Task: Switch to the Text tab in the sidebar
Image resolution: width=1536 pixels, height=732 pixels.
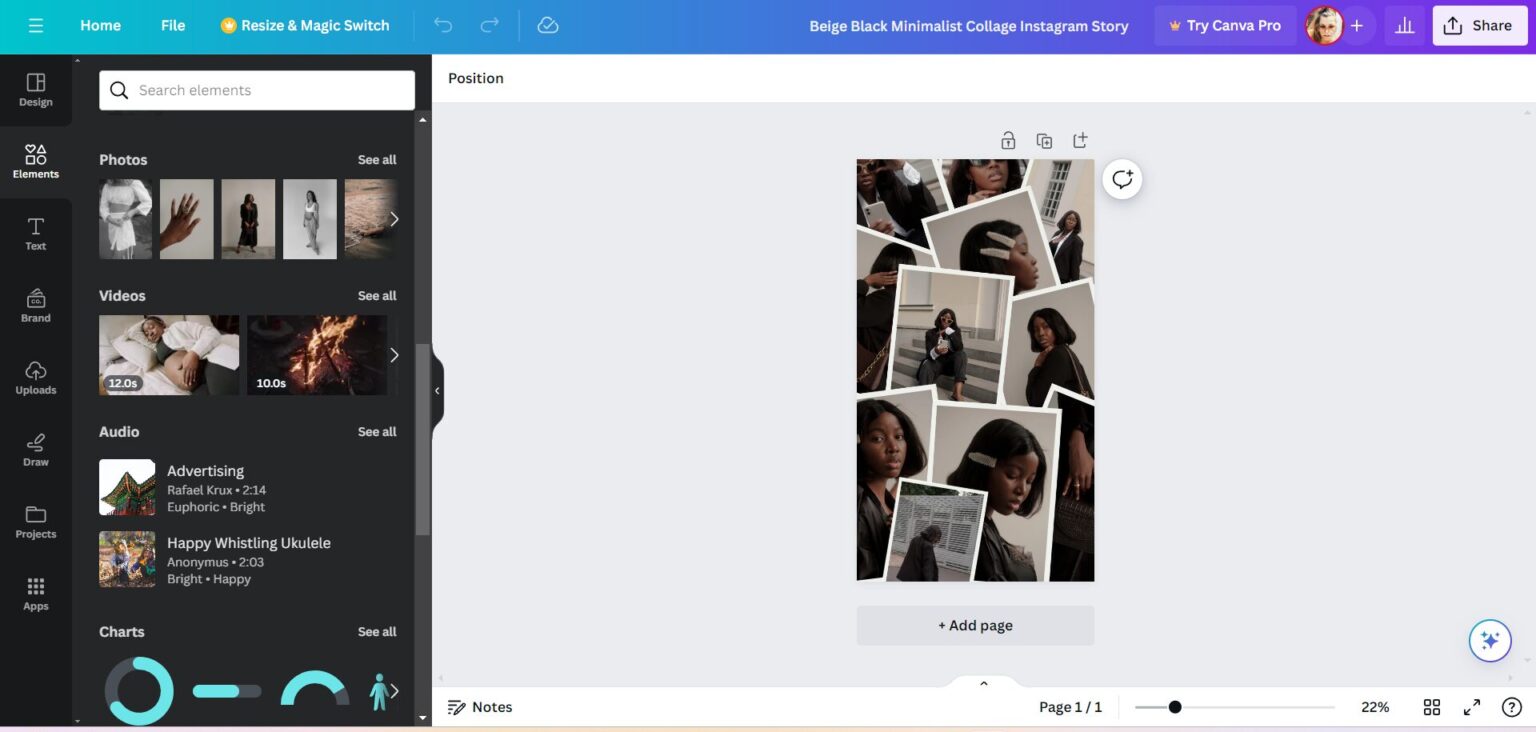Action: [36, 234]
